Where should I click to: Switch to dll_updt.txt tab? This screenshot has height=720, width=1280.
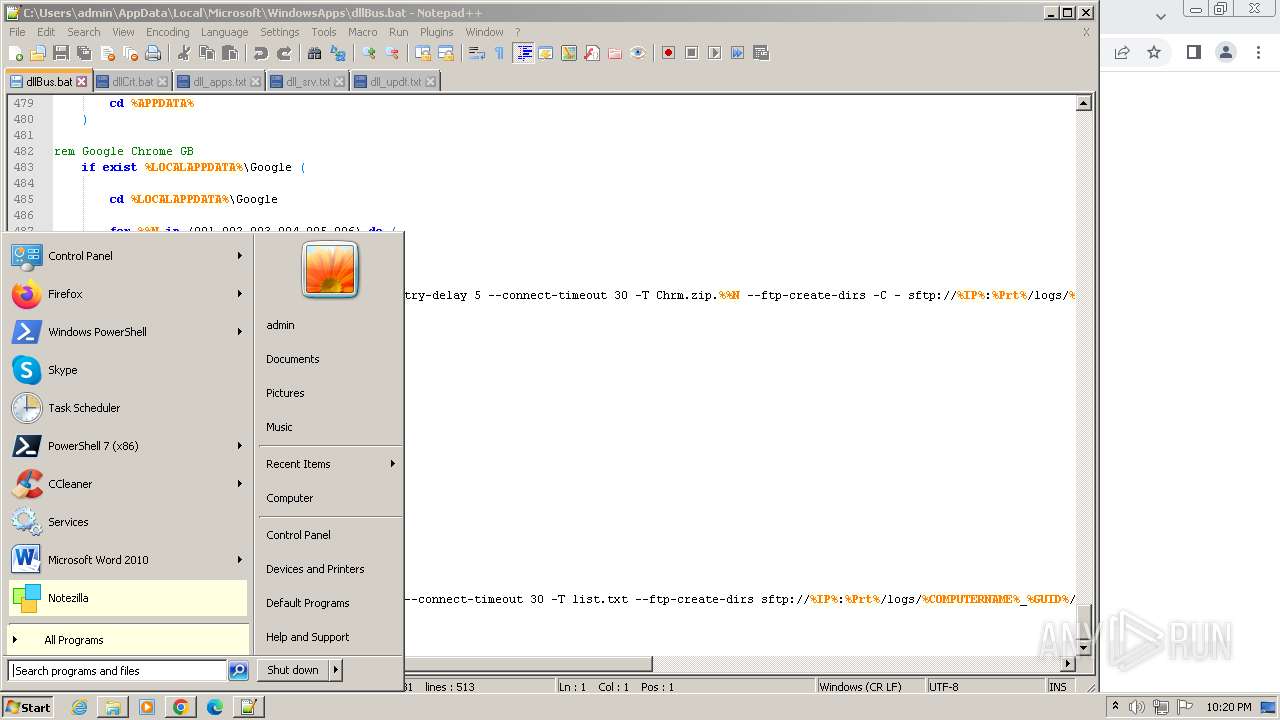(x=395, y=82)
